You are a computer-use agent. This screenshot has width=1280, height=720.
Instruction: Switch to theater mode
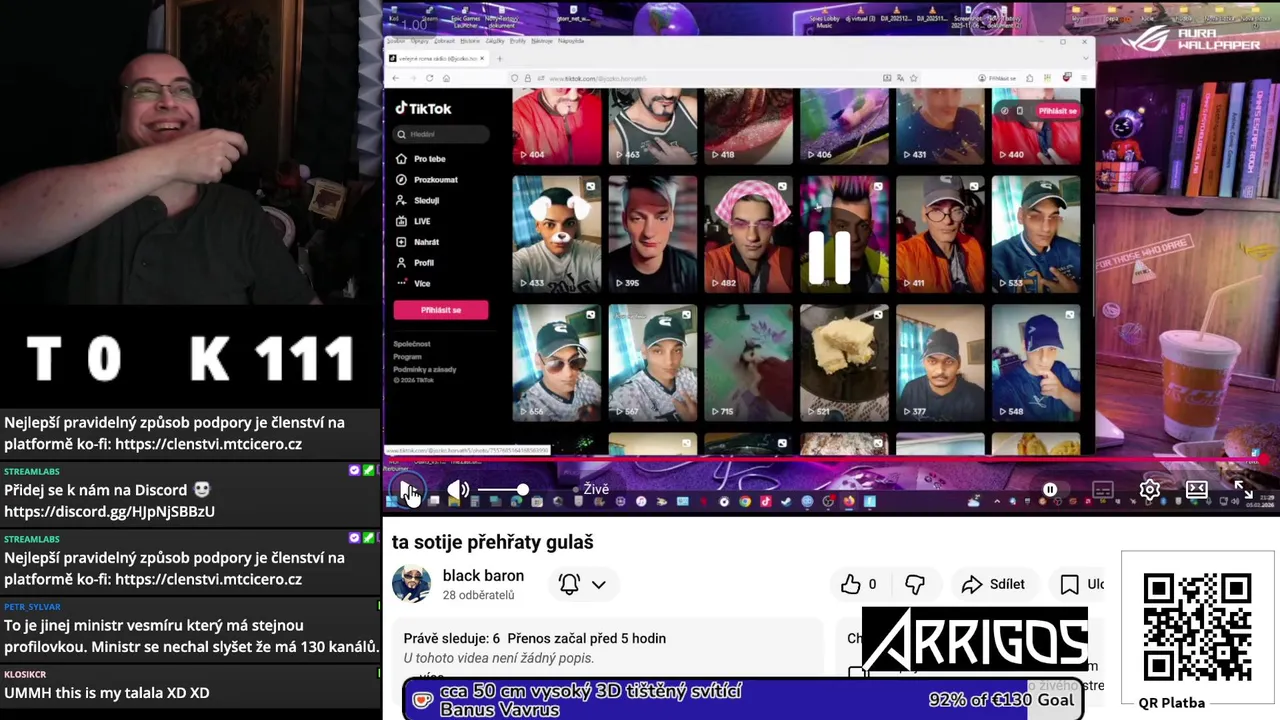1197,490
